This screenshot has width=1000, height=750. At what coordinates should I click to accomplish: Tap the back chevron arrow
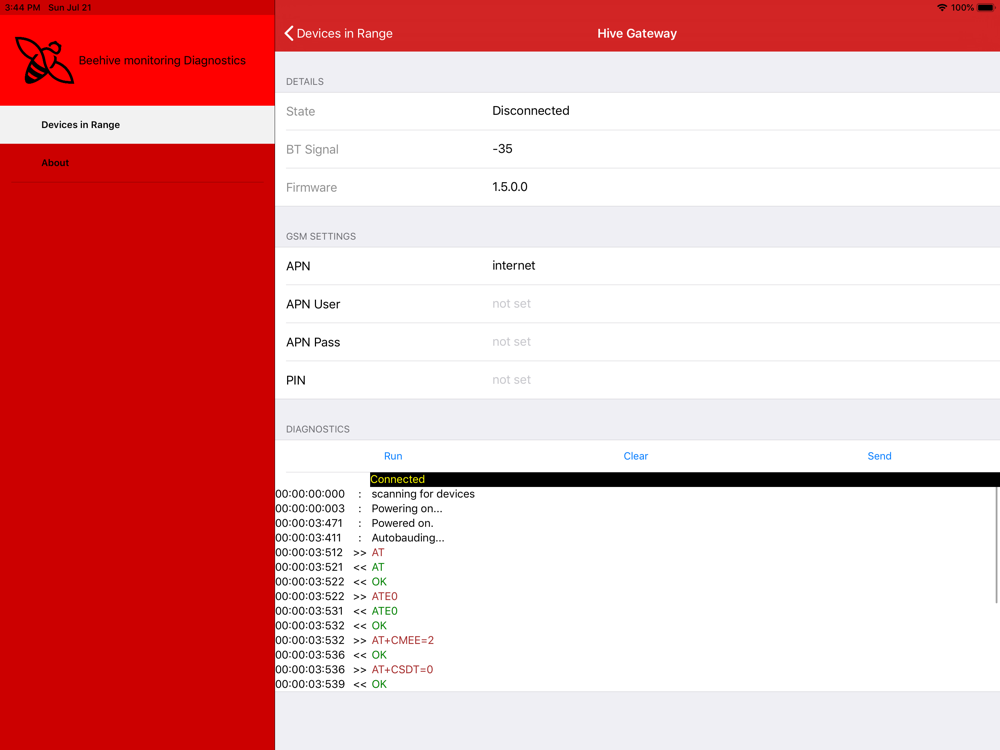coord(289,34)
